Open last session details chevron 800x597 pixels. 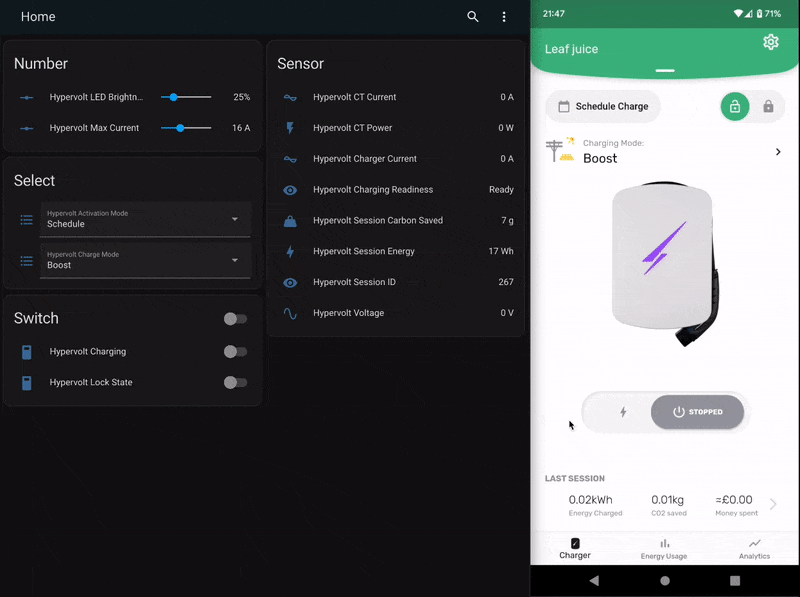(773, 504)
